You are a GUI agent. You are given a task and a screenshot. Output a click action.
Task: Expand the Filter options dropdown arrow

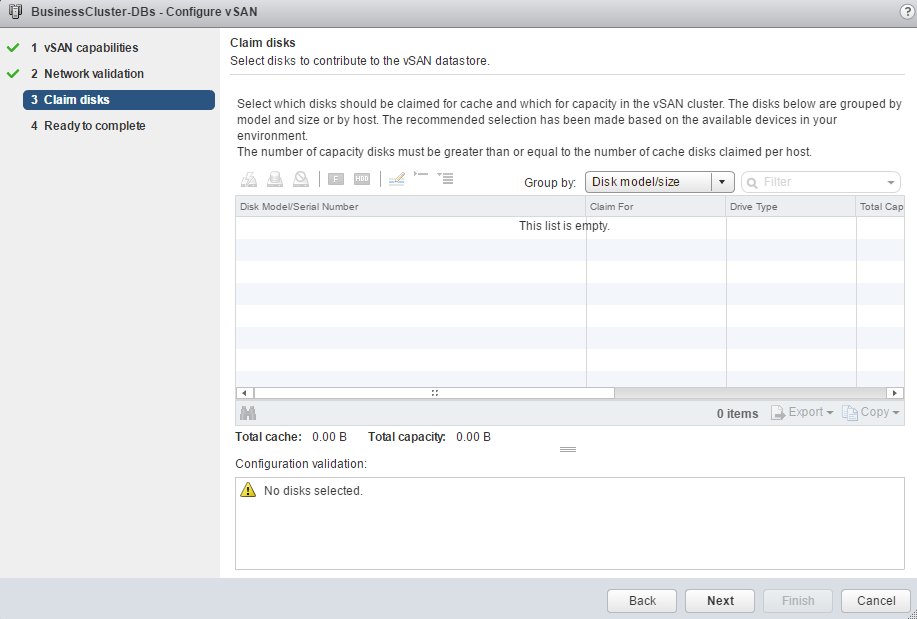point(890,182)
